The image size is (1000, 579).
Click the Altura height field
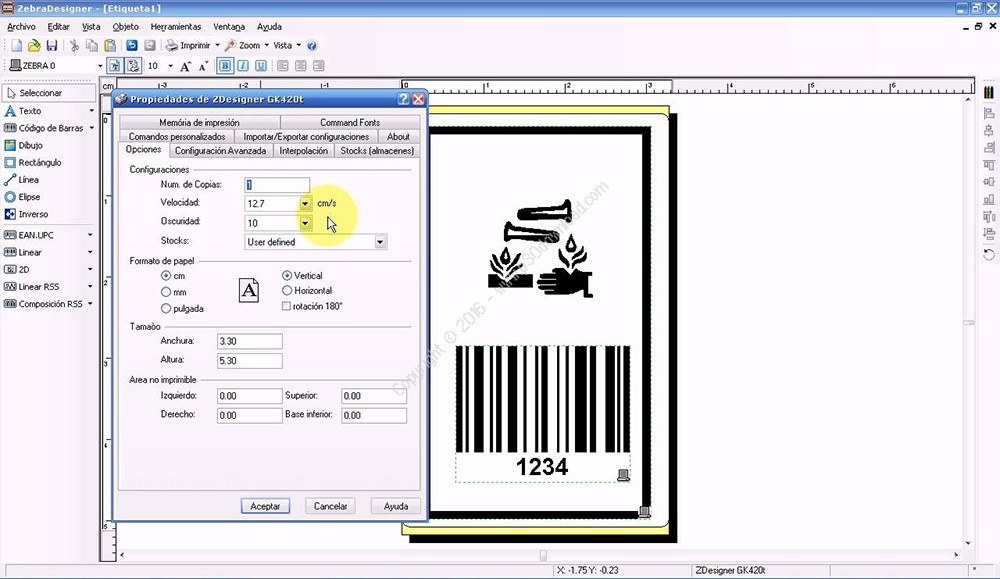coord(249,360)
